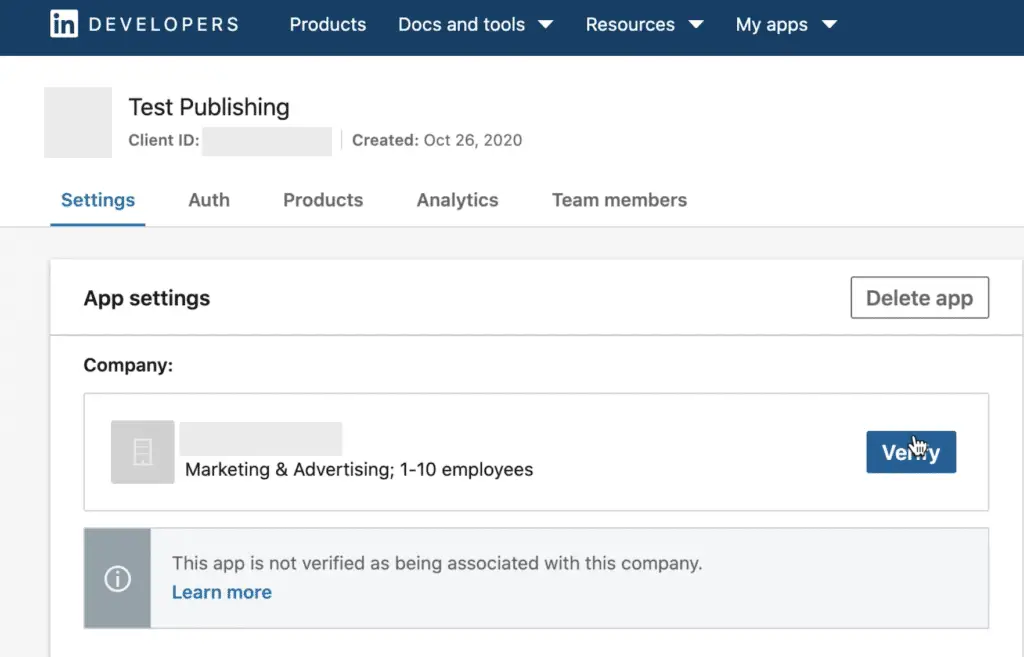This screenshot has height=657, width=1024.
Task: Click the company building logo placeholder
Action: pos(142,452)
